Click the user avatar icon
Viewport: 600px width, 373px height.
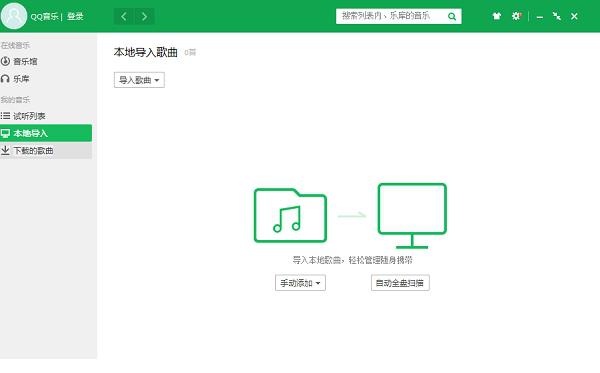(14, 16)
